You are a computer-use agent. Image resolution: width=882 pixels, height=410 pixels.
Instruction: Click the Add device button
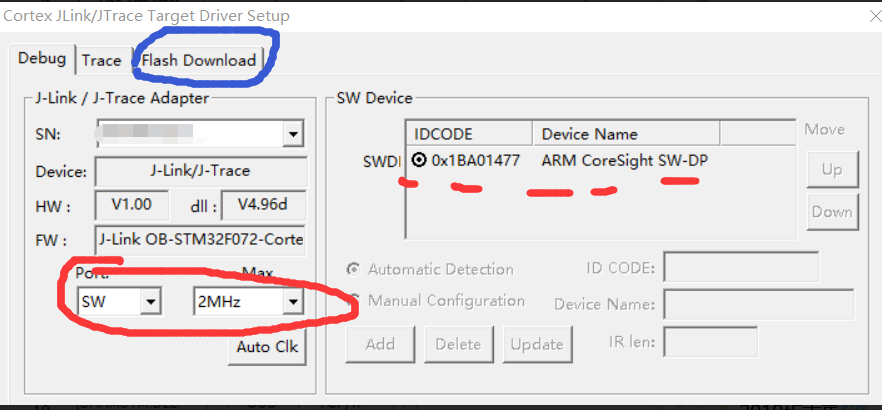[380, 344]
